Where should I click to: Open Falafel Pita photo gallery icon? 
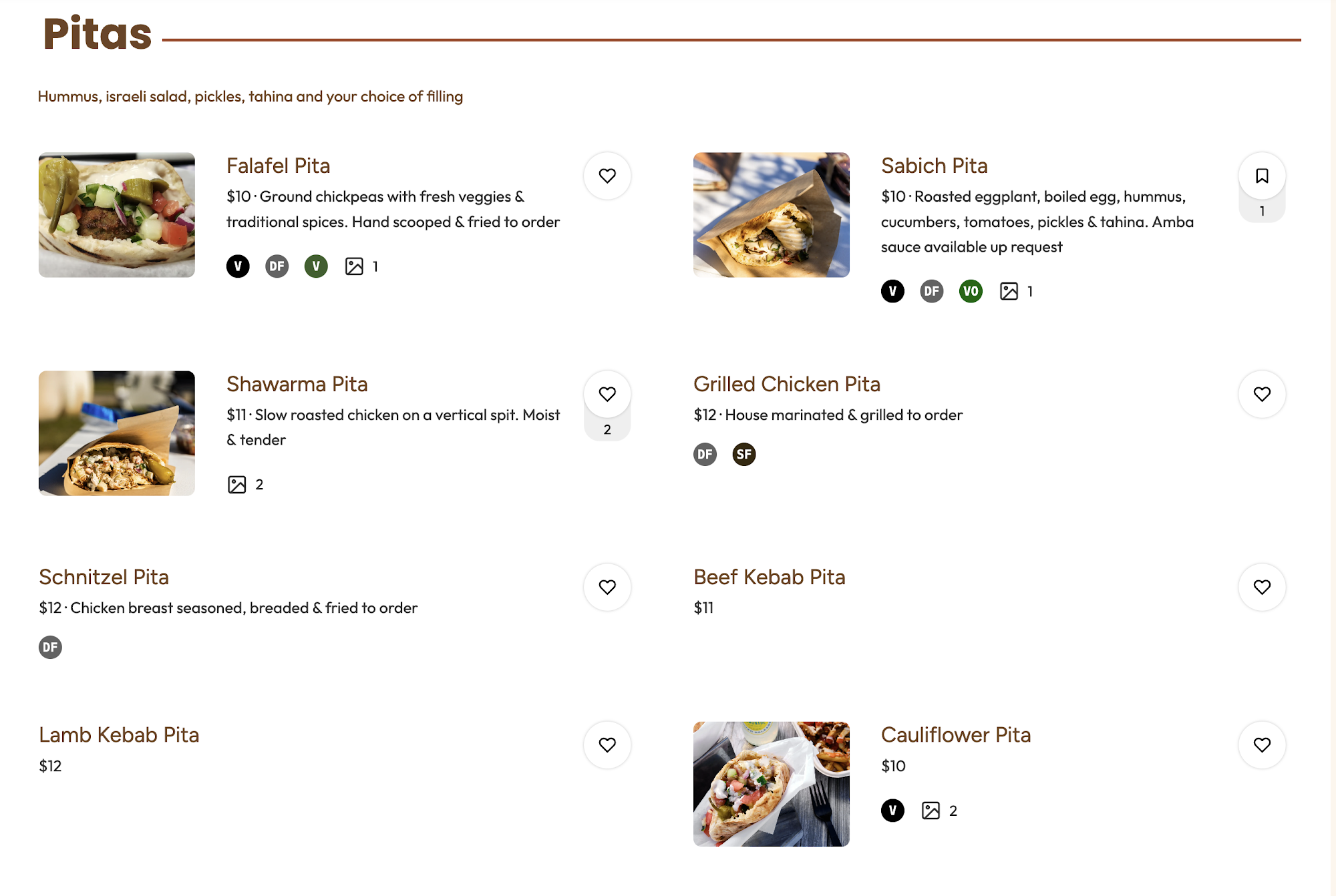[x=354, y=266]
